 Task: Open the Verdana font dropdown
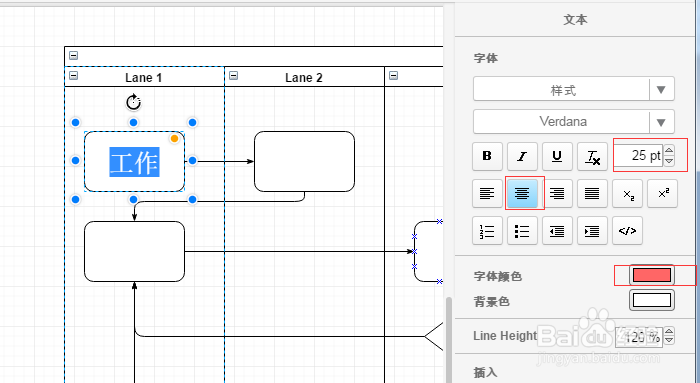(574, 121)
